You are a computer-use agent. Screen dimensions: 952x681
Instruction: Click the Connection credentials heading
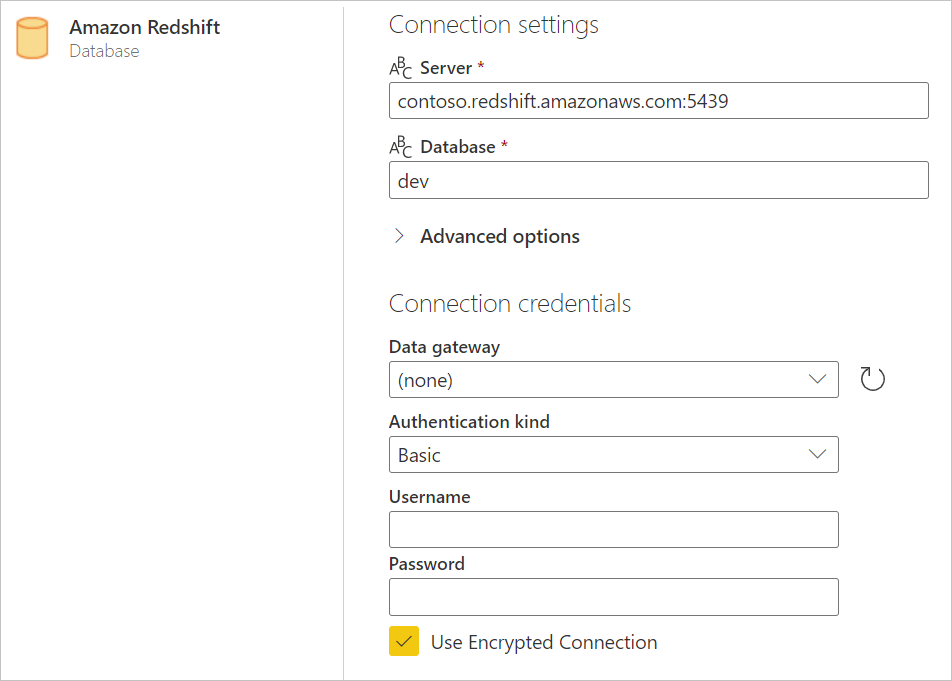pos(510,303)
